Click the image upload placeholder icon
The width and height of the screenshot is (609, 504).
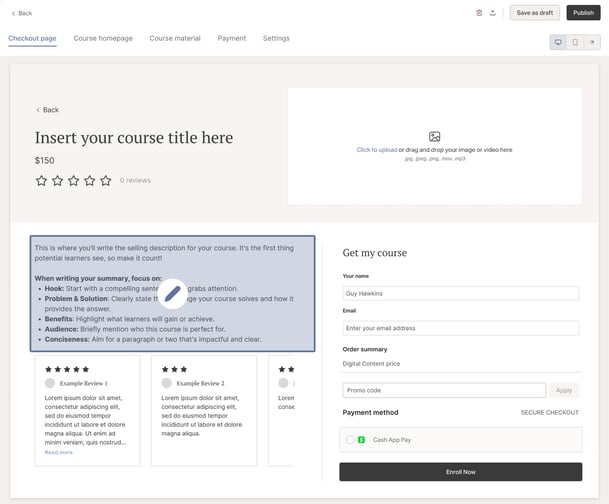coord(435,137)
